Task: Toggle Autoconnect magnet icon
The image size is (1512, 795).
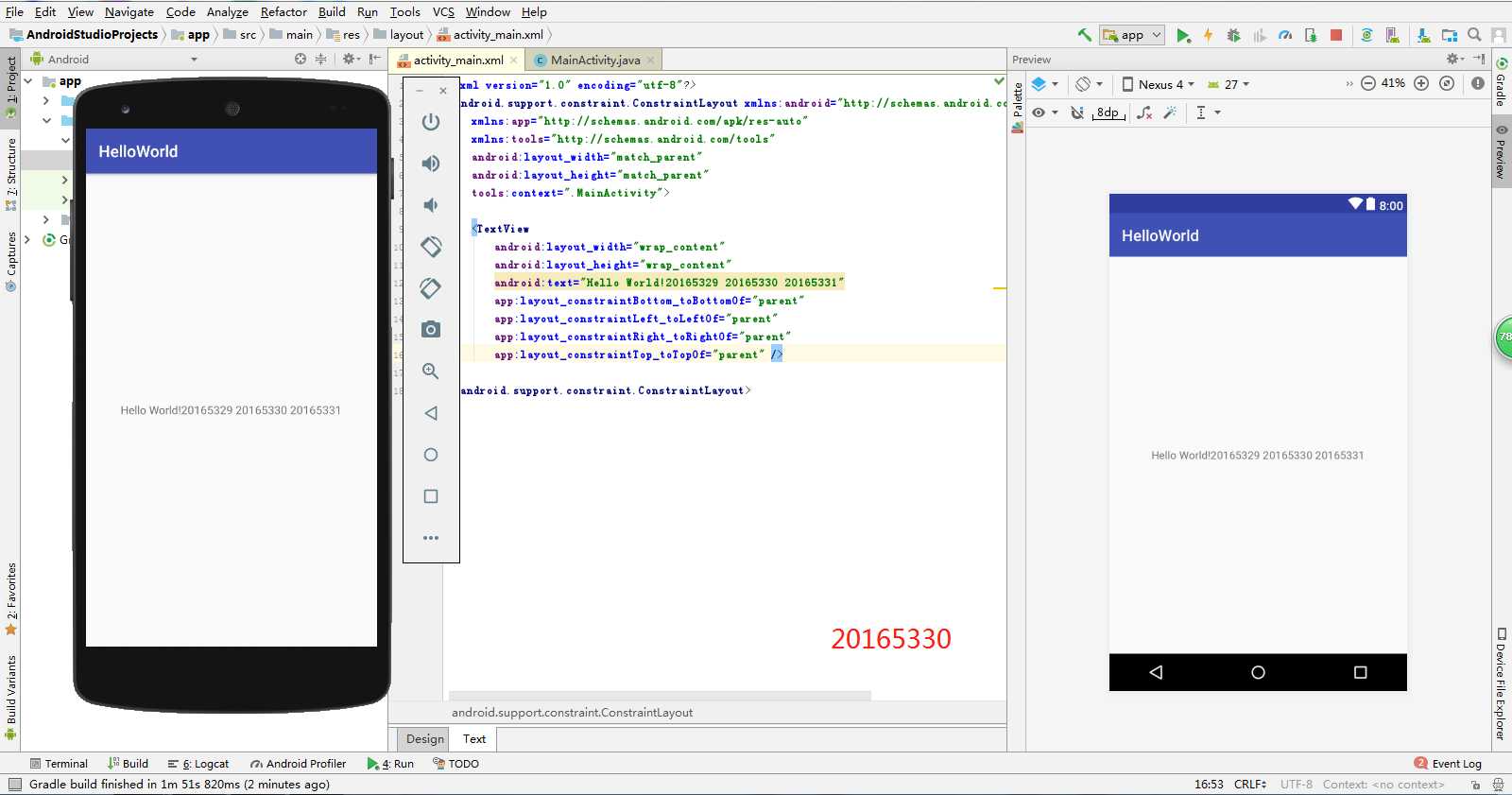Action: coord(1076,112)
